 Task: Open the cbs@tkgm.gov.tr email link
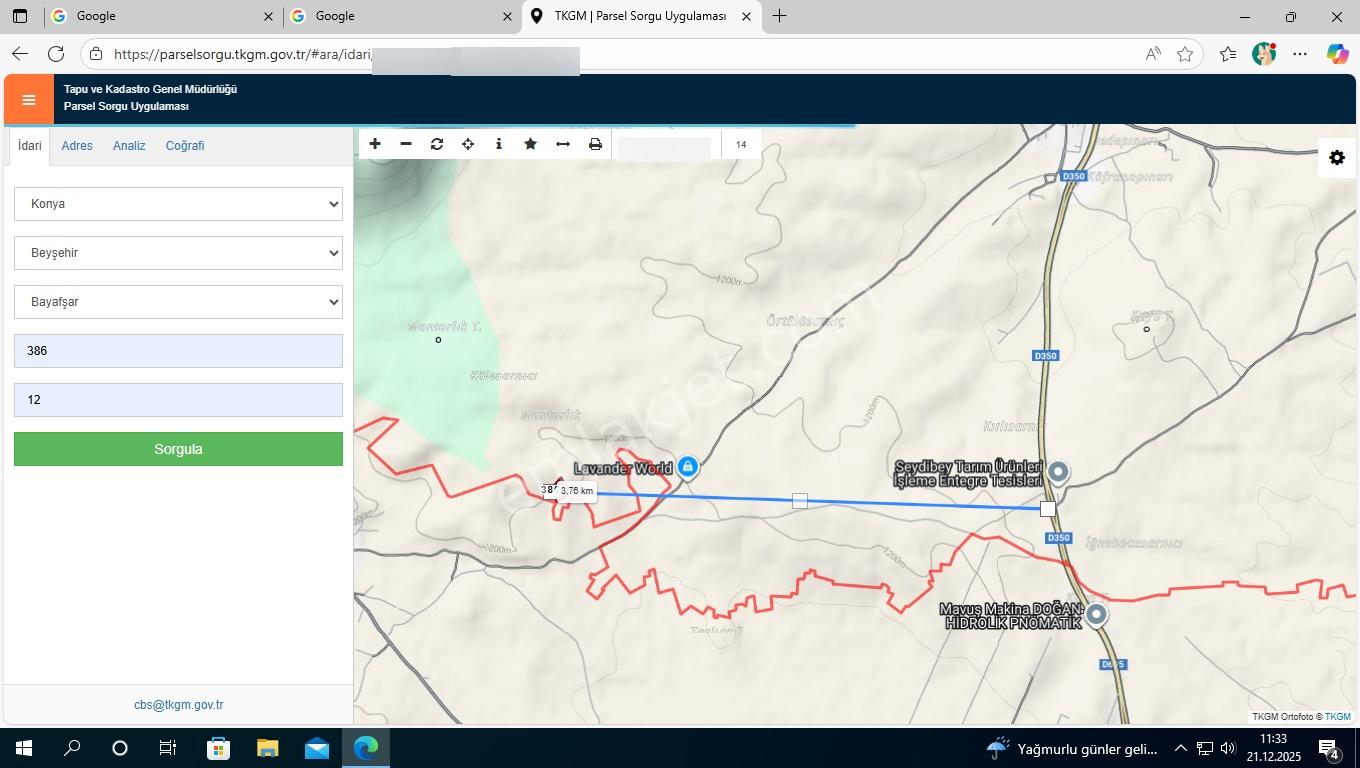click(178, 705)
